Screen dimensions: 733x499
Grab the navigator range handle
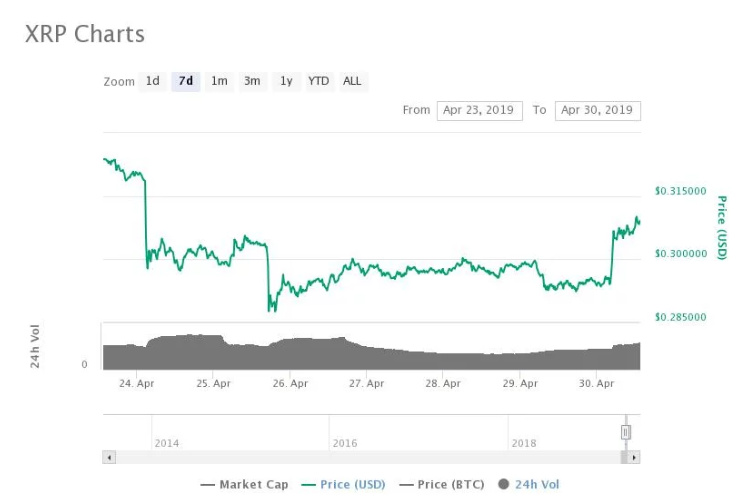coord(626,432)
